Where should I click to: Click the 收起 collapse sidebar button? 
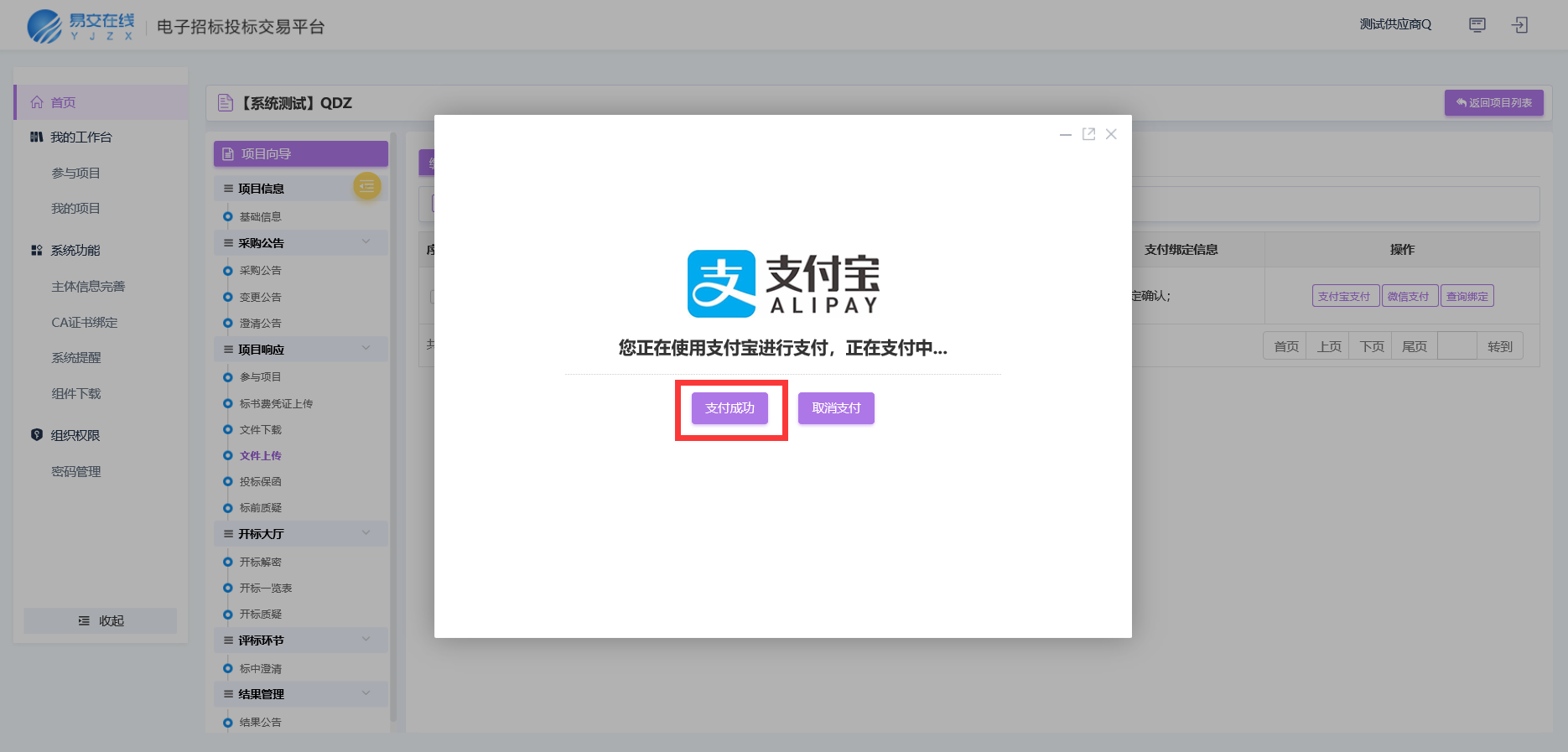101,620
